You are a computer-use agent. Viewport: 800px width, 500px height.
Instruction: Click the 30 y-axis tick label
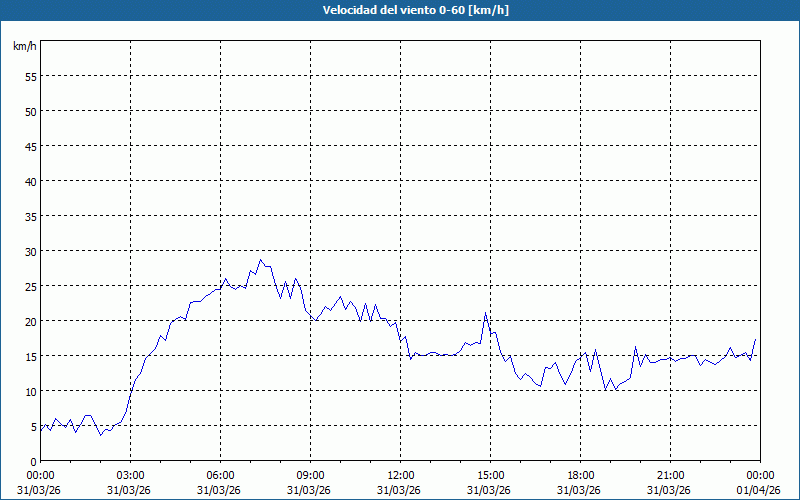click(x=30, y=251)
